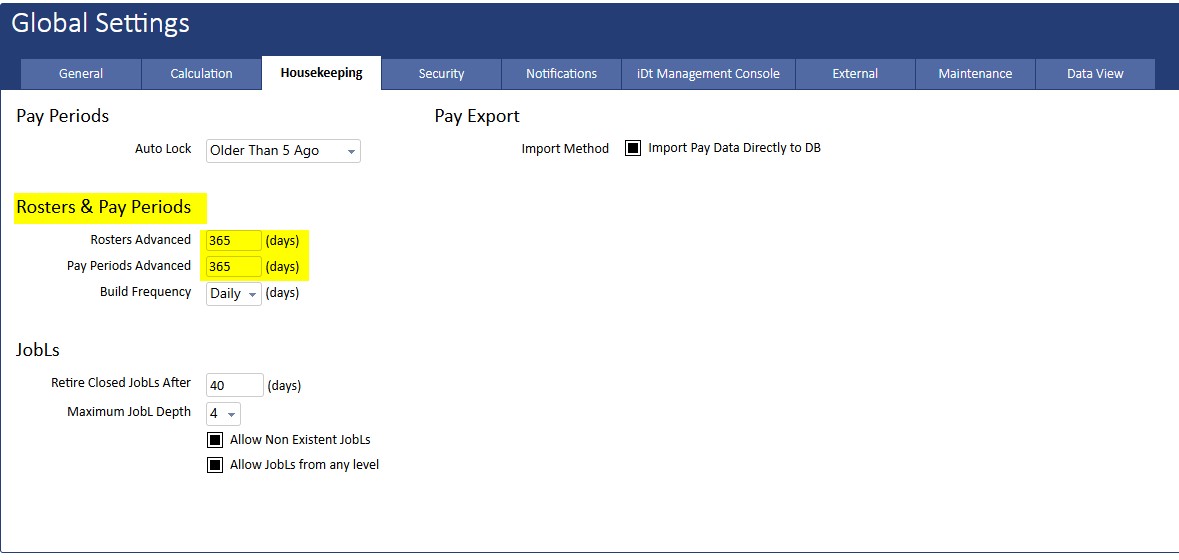This screenshot has width=1179, height=560.
Task: Focus the Retire Closed JobLs After field
Action: coord(234,386)
